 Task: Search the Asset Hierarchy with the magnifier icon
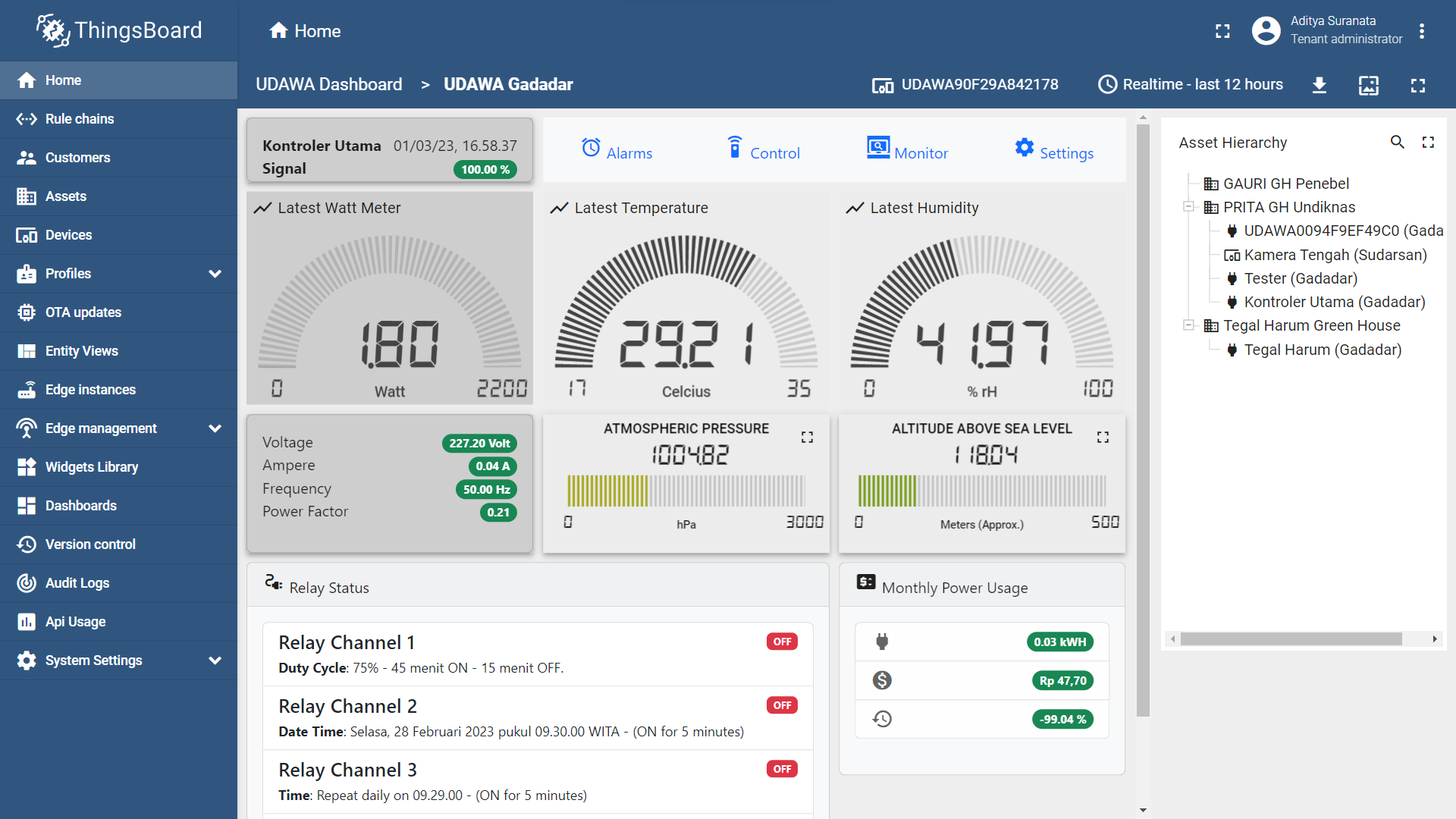[x=1398, y=142]
